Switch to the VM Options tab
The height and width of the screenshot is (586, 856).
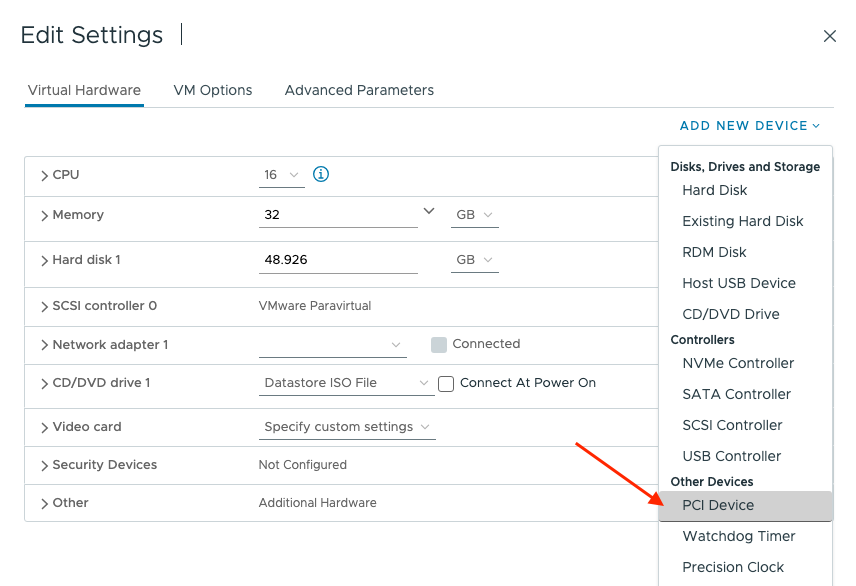click(x=212, y=90)
